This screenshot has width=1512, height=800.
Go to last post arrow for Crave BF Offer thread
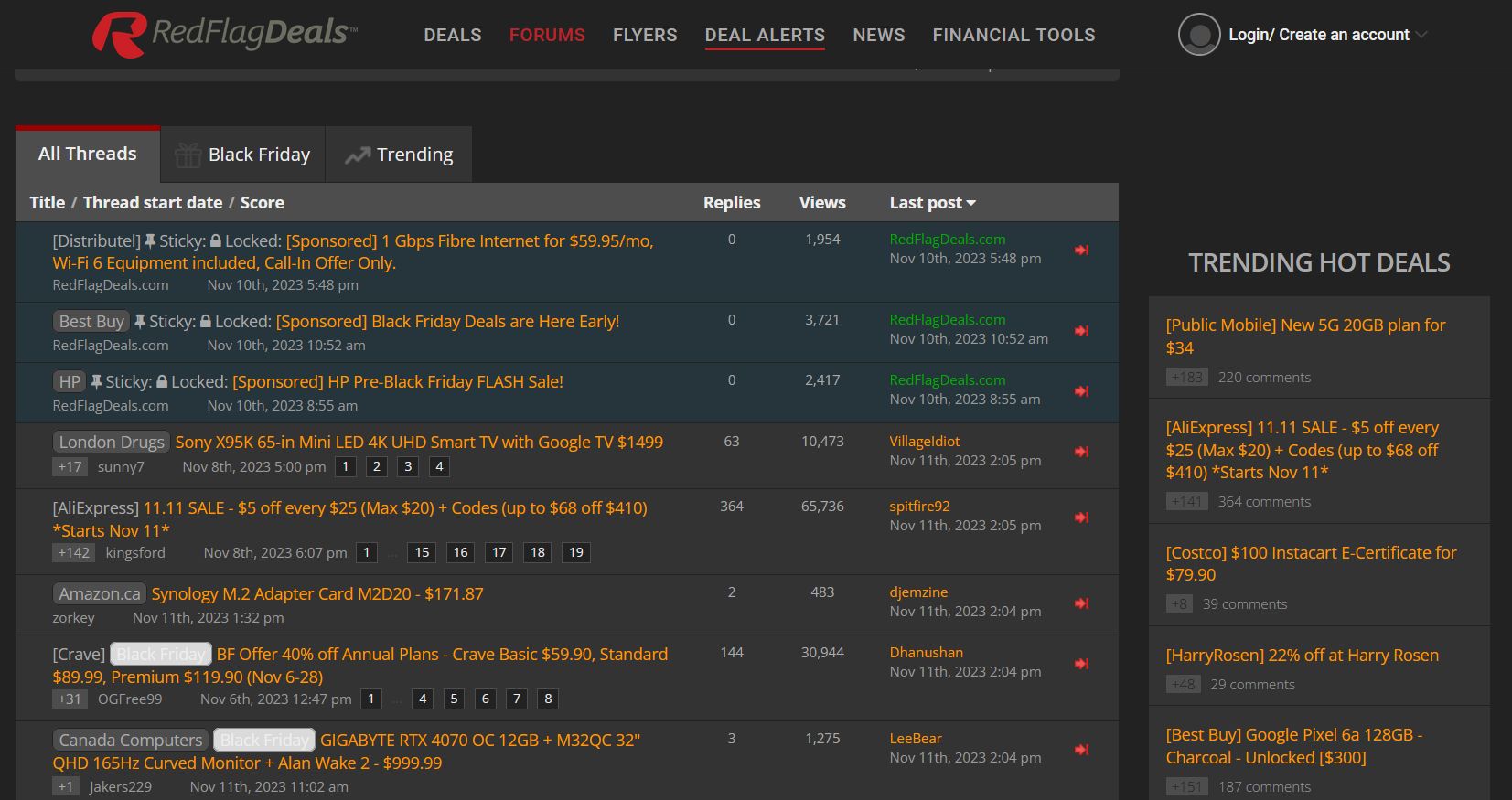pos(1081,663)
